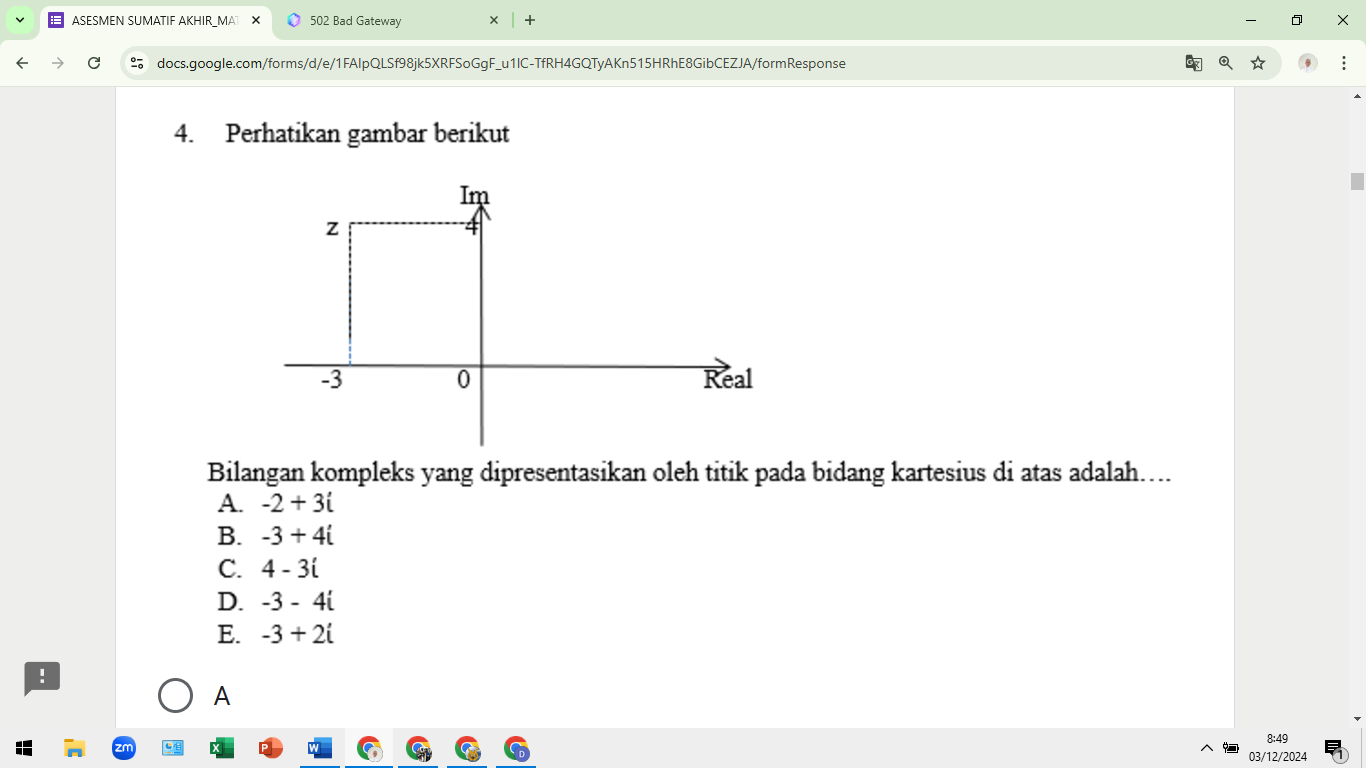Open first Chrome taskbar icon
Image resolution: width=1366 pixels, height=768 pixels.
coord(369,748)
